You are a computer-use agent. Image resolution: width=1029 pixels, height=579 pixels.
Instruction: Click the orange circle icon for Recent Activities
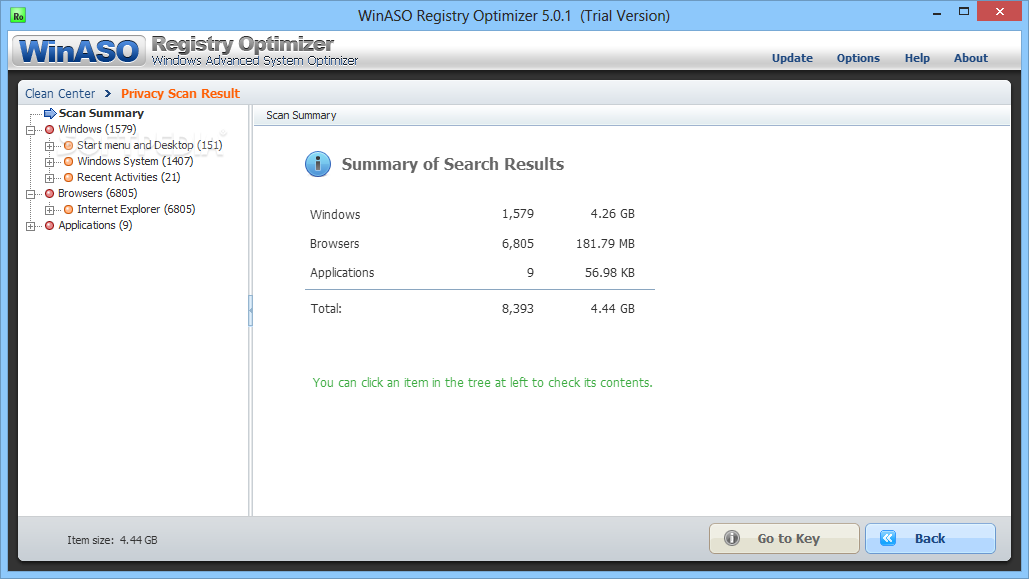tap(68, 177)
